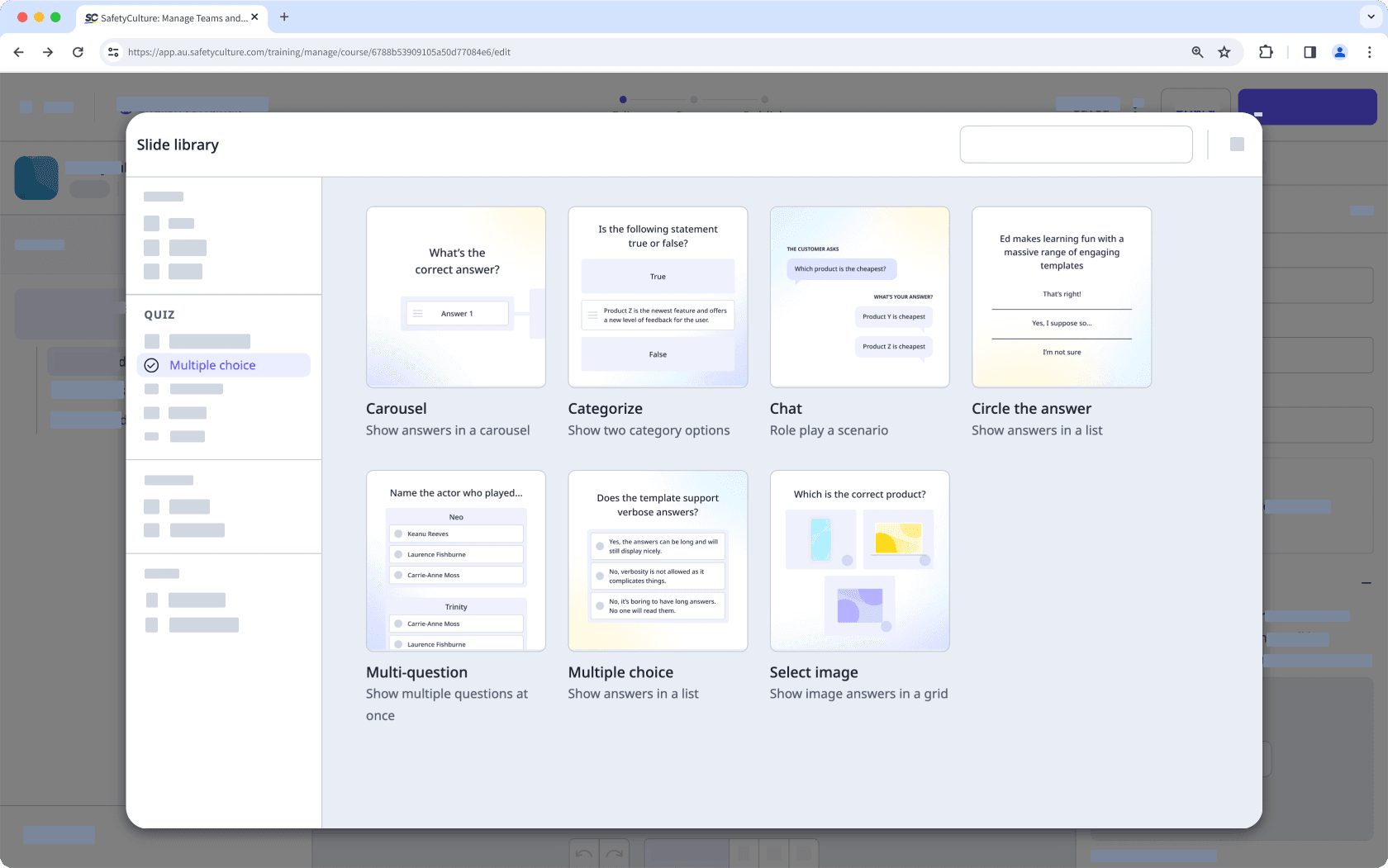Select the radio button beside 'Yes, the answers can be long'

pos(599,545)
